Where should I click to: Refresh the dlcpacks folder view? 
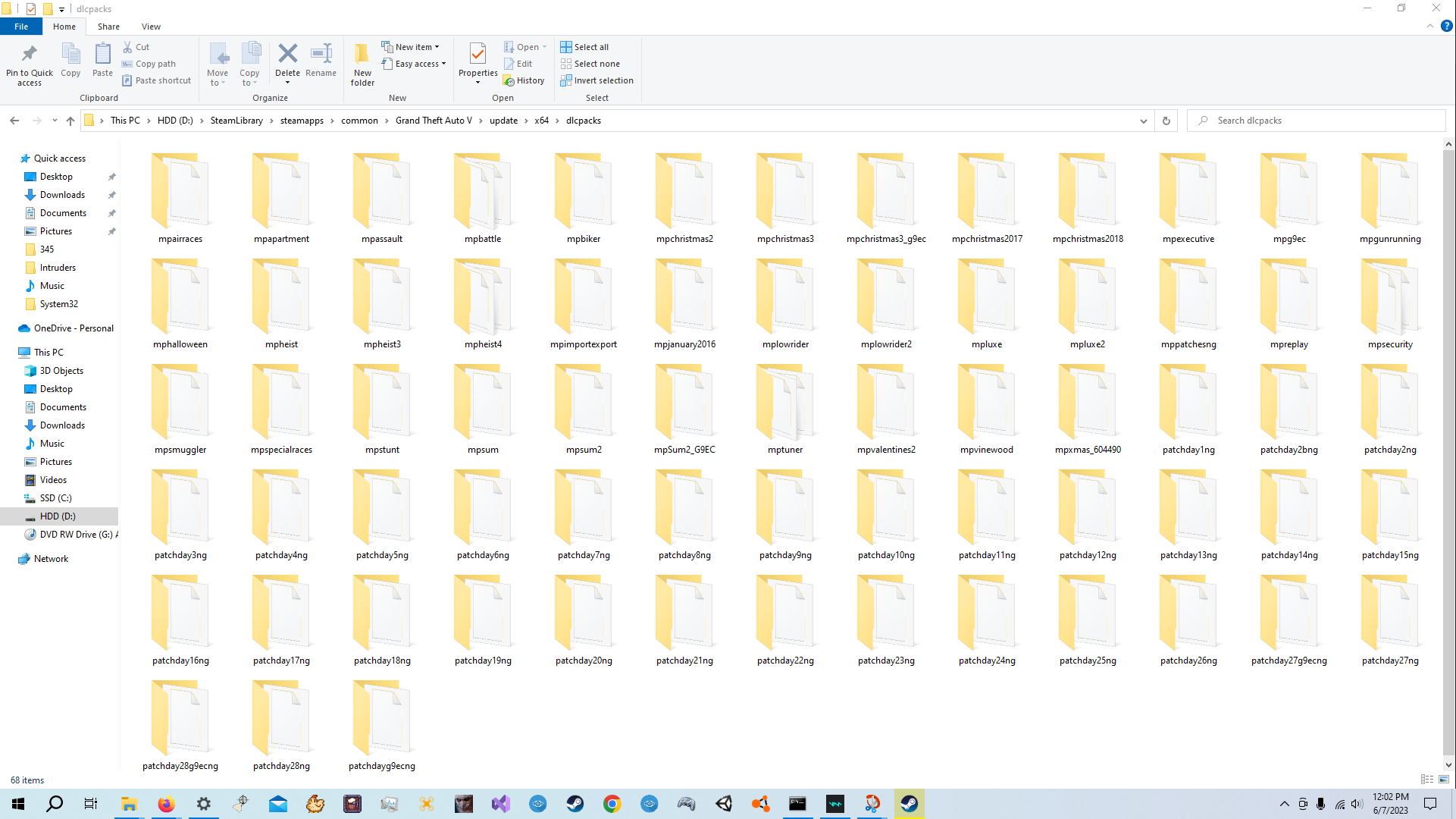pyautogui.click(x=1166, y=121)
